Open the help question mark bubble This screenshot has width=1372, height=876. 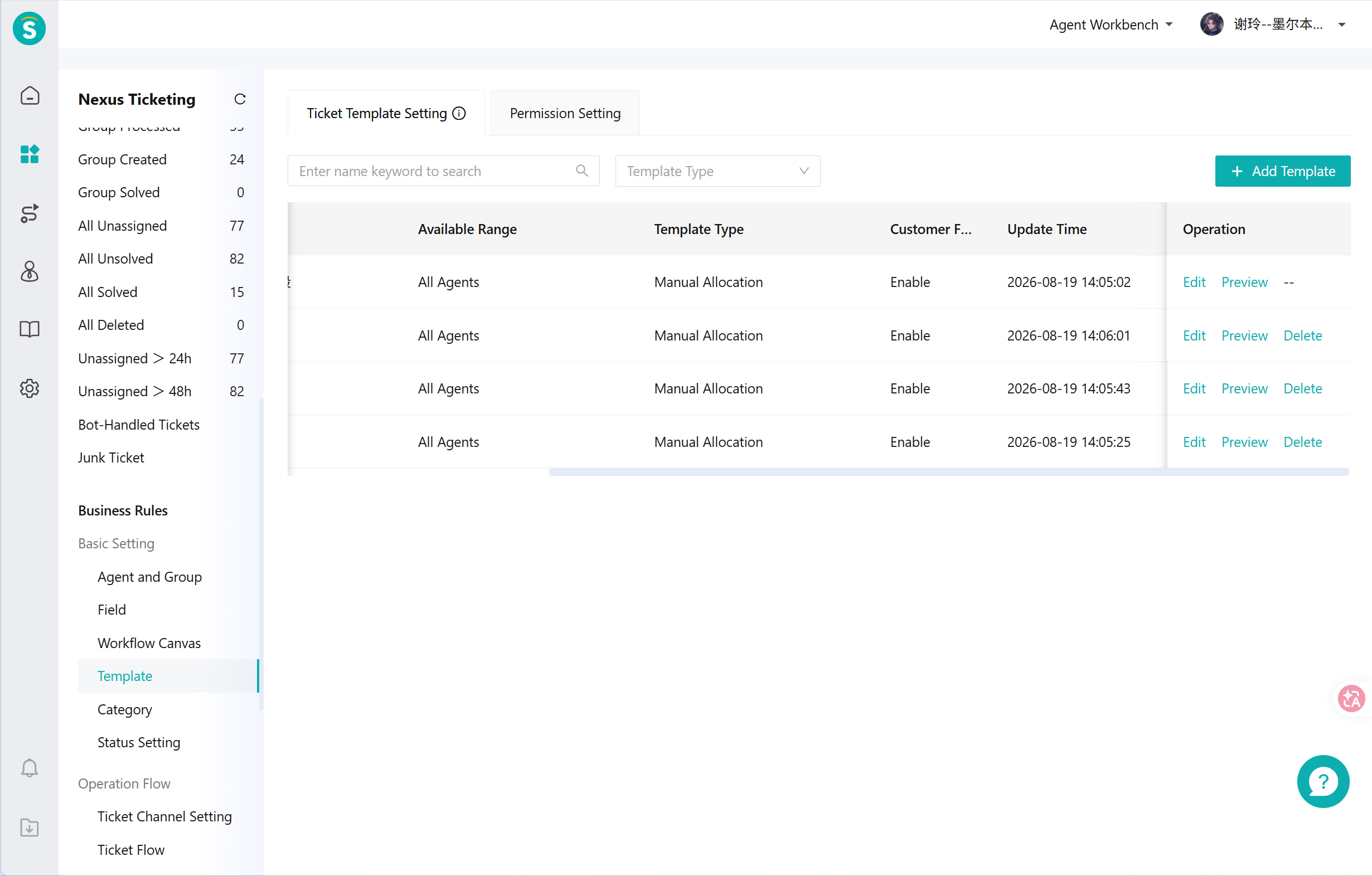1322,781
